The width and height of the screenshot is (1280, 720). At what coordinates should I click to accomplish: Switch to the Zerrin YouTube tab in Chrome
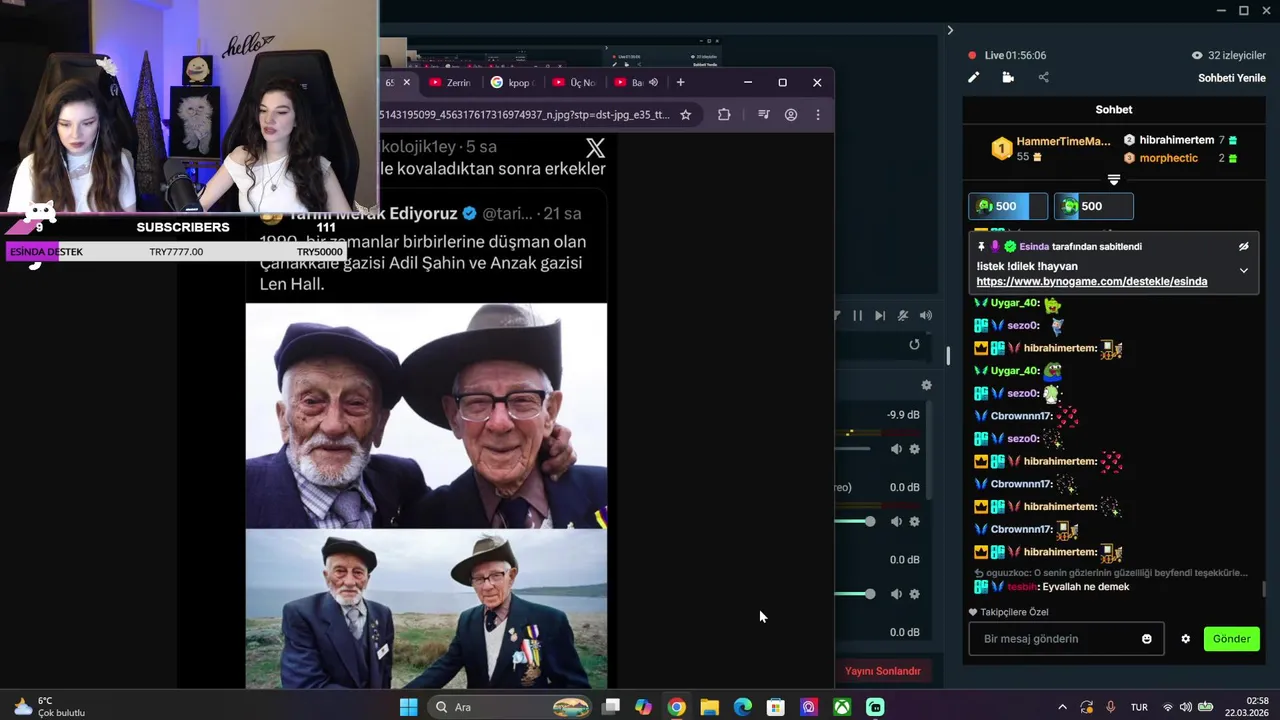coord(449,82)
